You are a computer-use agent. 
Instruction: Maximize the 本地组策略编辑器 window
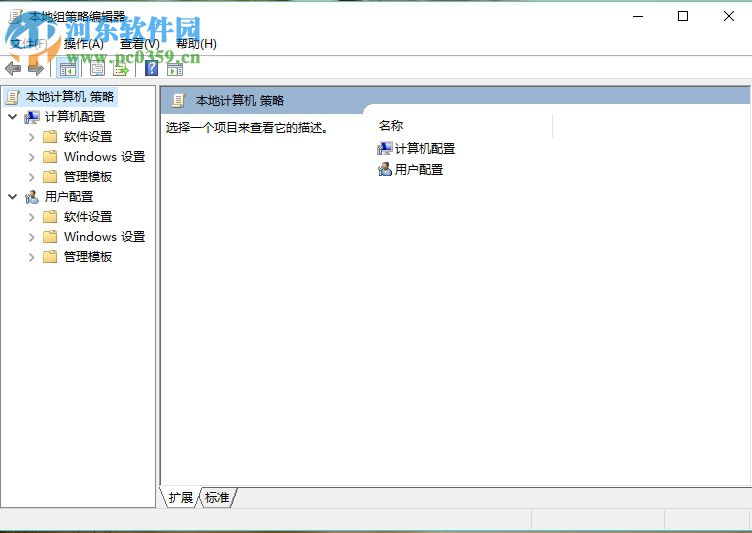683,16
